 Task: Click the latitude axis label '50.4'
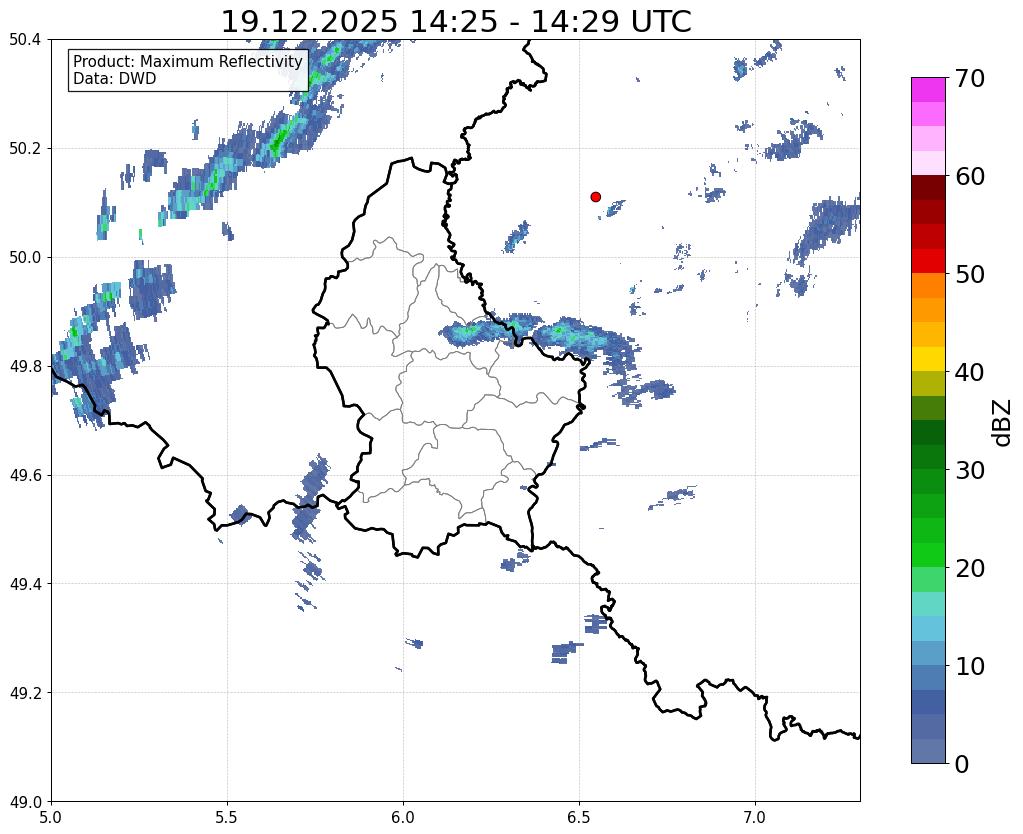(25, 40)
